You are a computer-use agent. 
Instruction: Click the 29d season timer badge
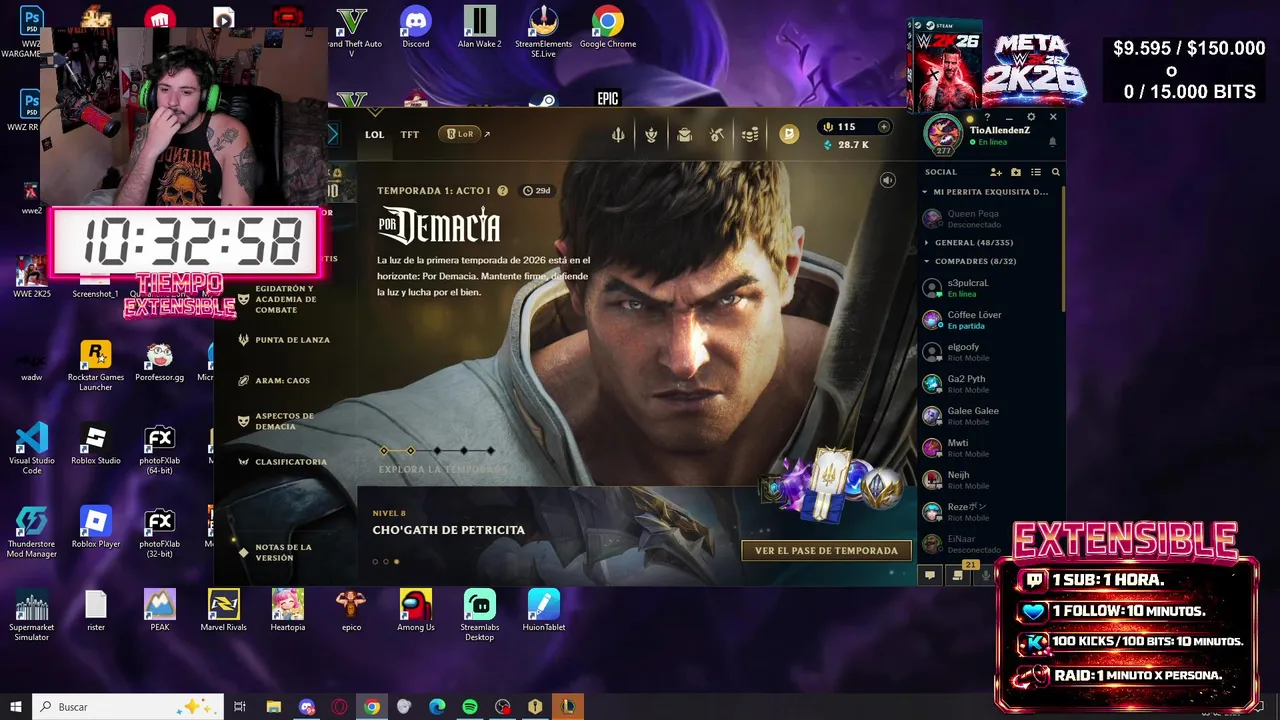(537, 191)
